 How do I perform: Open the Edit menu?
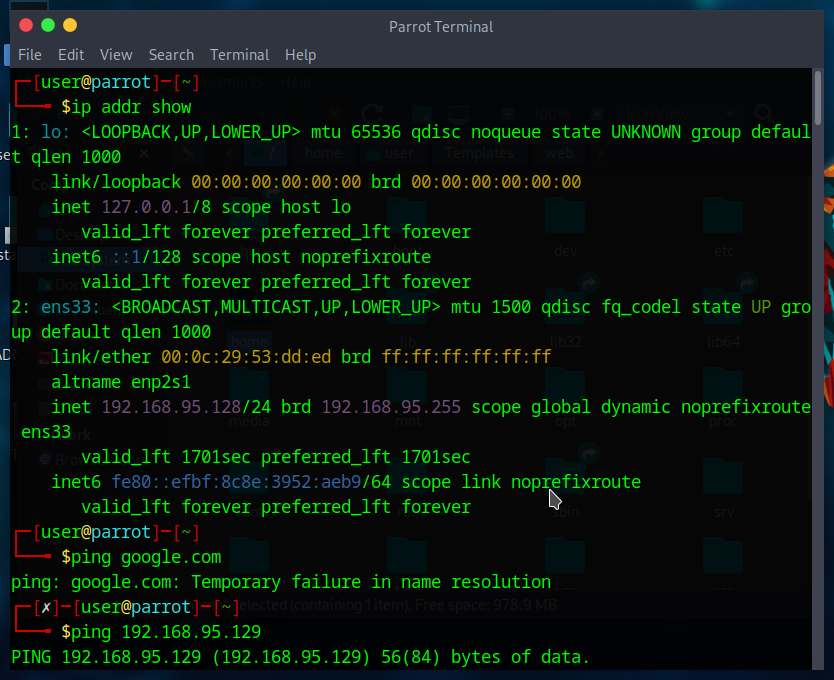tap(71, 55)
